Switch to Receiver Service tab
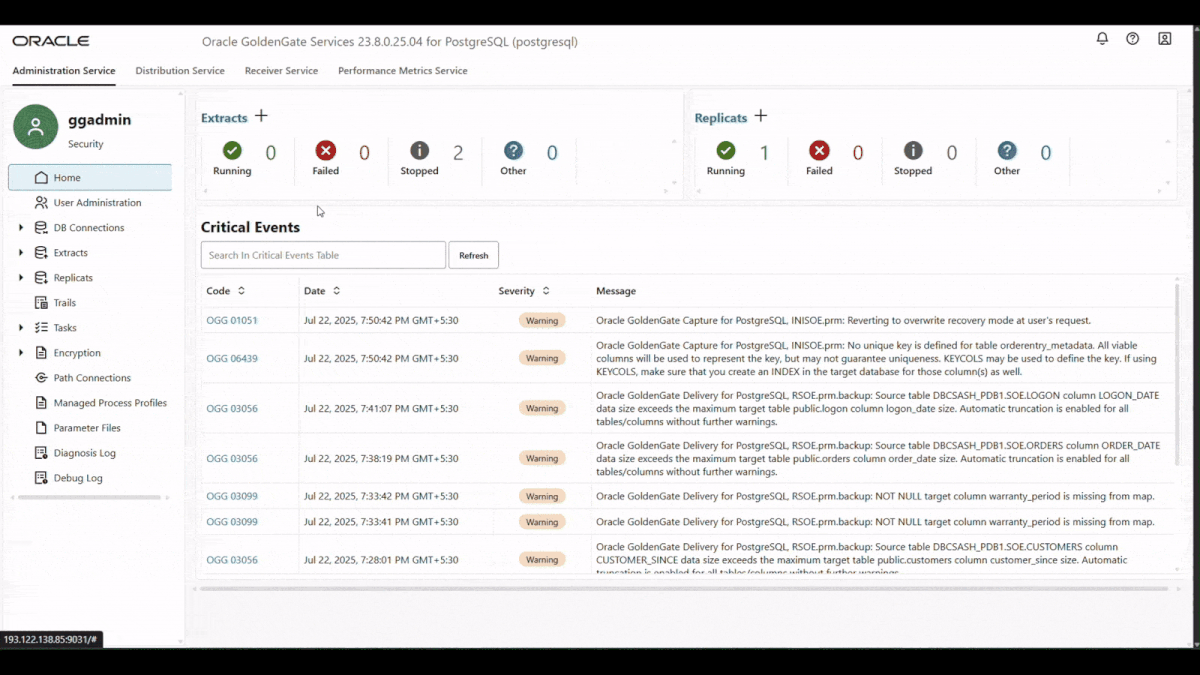This screenshot has height=675, width=1200. coord(281,71)
